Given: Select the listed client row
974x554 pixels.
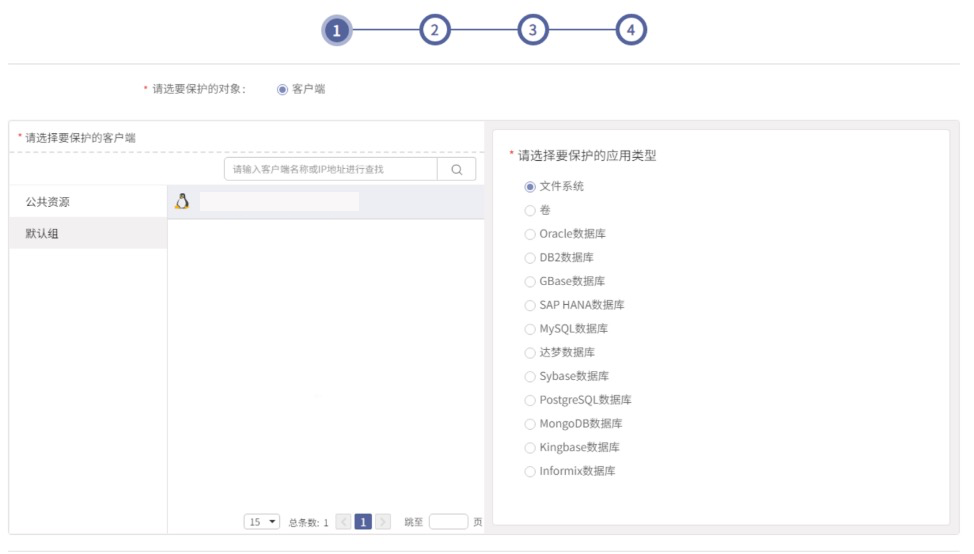Looking at the screenshot, I should tap(325, 202).
